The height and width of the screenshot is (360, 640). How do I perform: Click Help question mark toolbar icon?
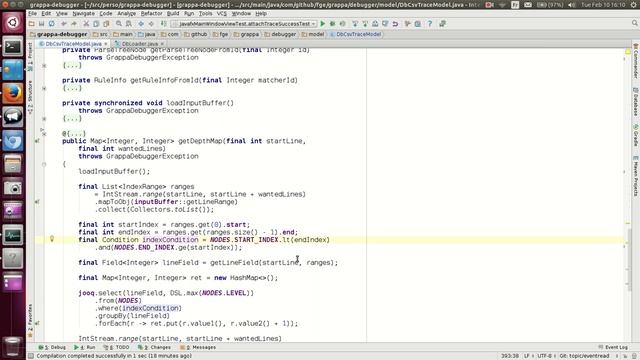click(430, 24)
